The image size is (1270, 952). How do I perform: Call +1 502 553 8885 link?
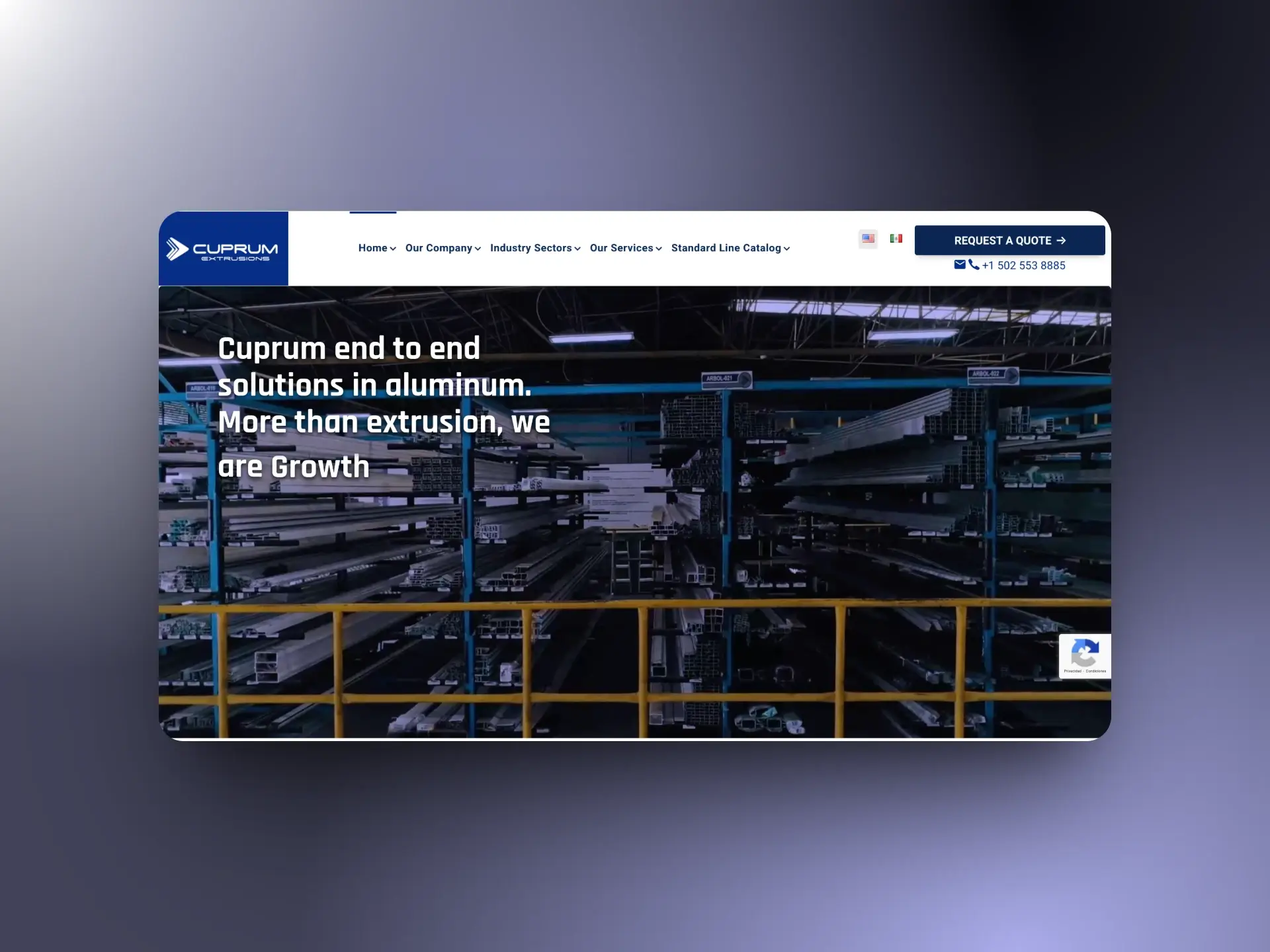(x=1023, y=265)
